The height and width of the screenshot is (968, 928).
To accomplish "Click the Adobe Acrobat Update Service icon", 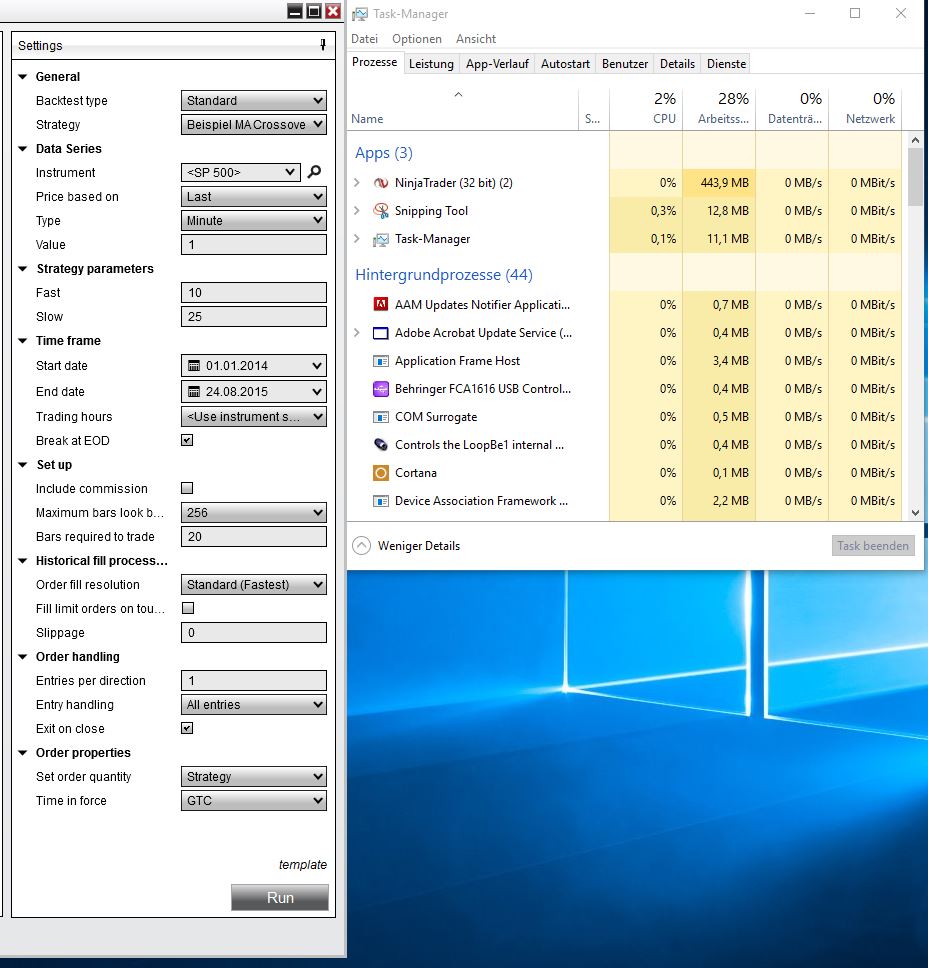I will point(381,333).
